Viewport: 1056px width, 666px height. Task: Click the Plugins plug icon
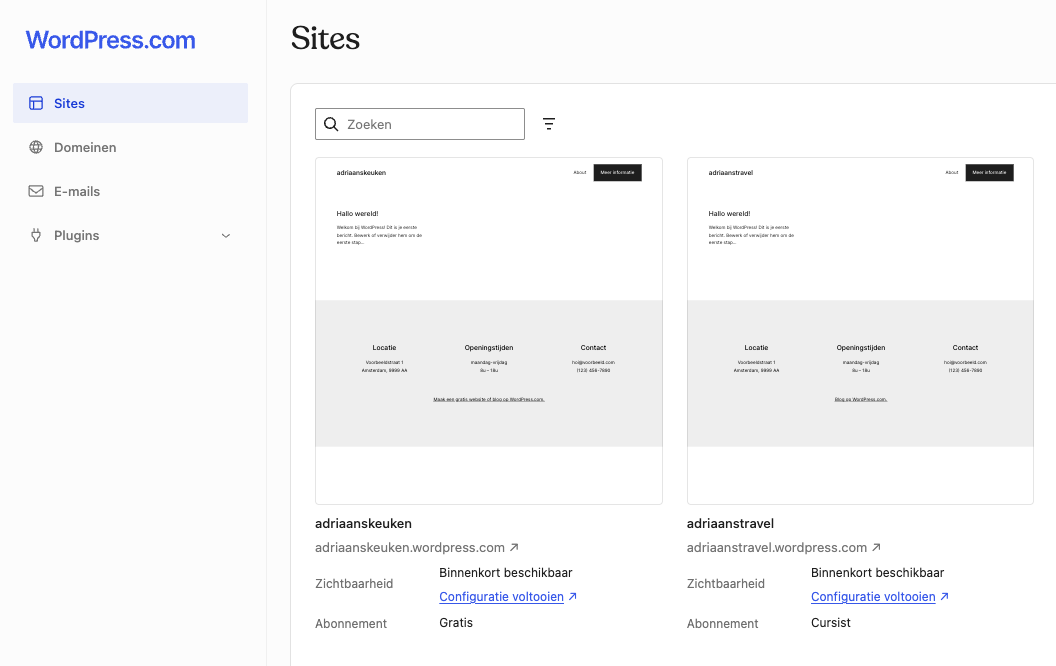tap(36, 235)
